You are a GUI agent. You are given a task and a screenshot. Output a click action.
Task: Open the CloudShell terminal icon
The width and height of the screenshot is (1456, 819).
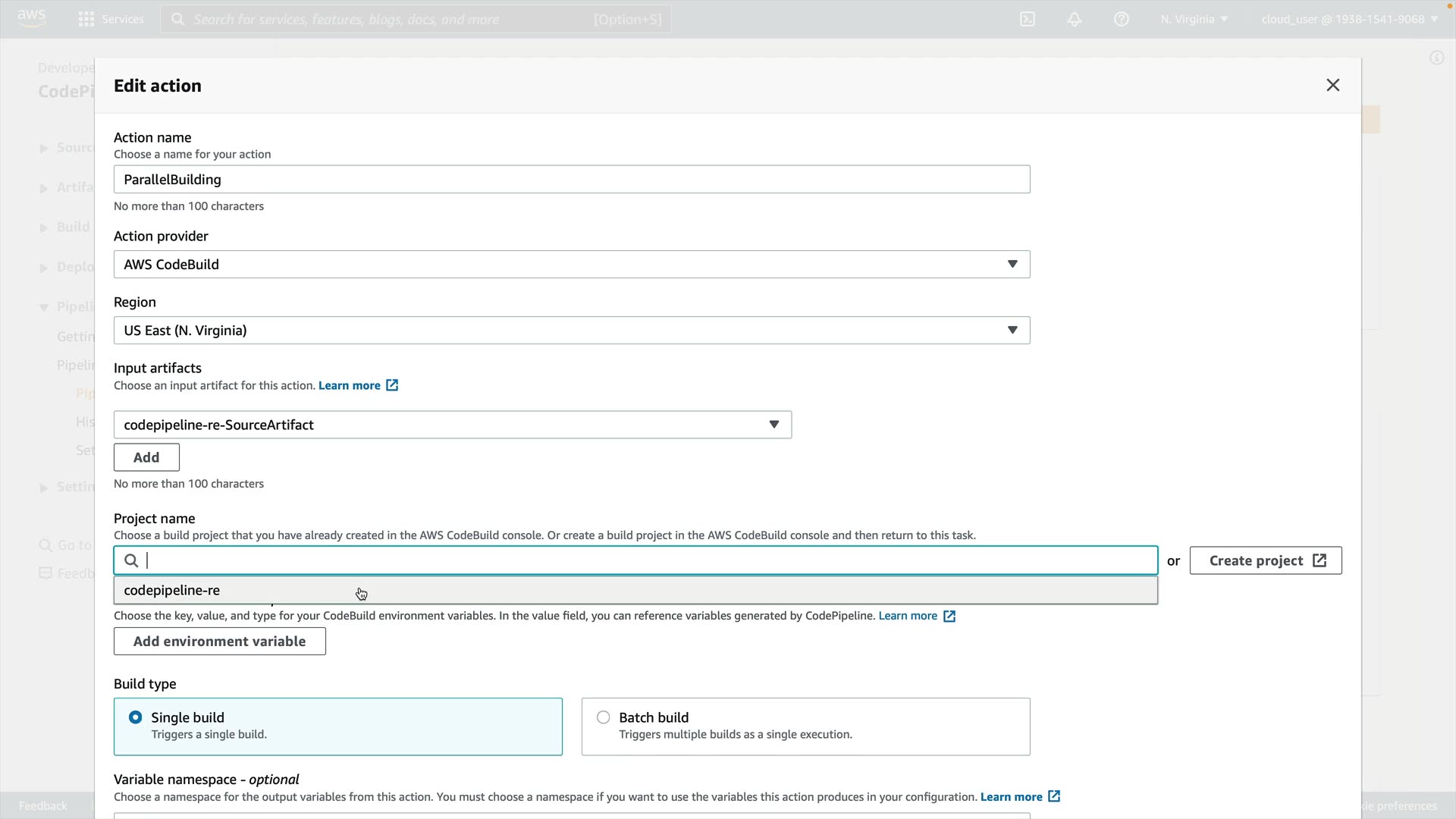pos(1028,19)
